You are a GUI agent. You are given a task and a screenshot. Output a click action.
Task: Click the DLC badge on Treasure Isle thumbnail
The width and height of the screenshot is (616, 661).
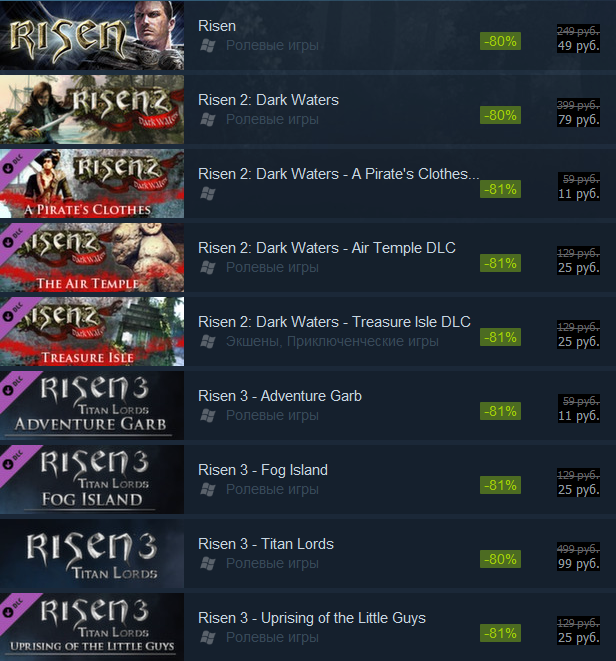(x=13, y=312)
